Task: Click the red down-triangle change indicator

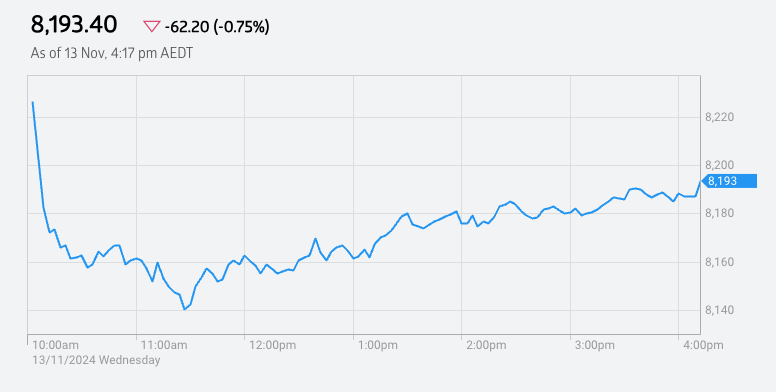Action: click(x=151, y=27)
